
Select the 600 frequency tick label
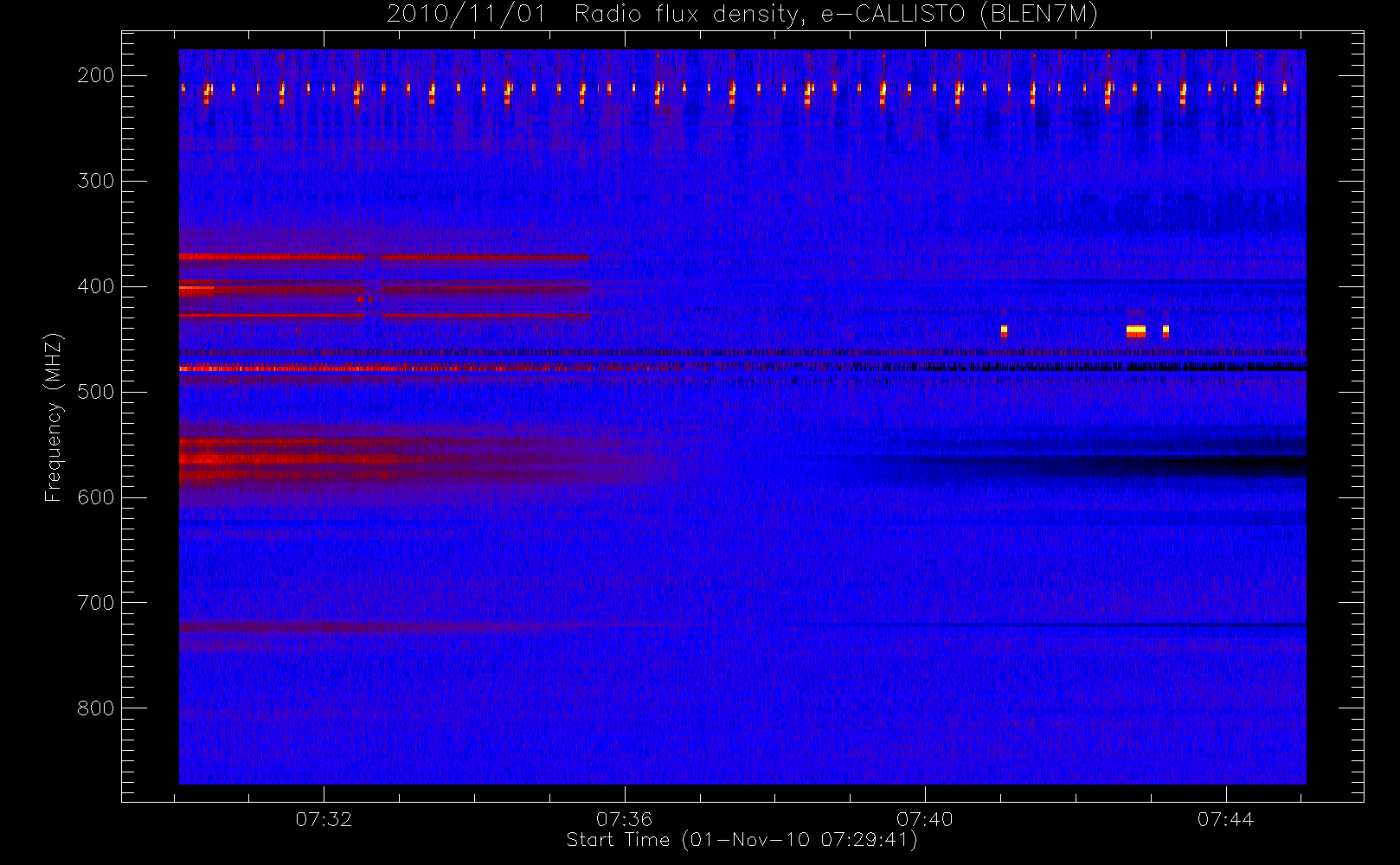(x=96, y=497)
